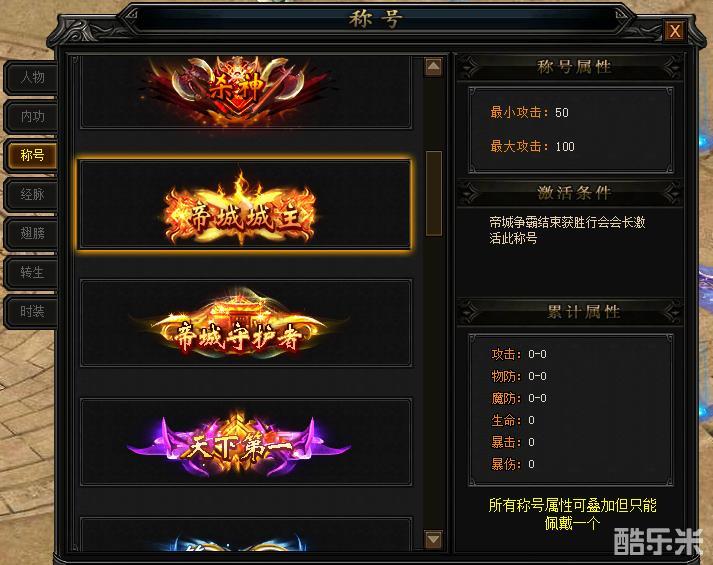
Task: Open the 翅膀 tab
Action: click(31, 234)
